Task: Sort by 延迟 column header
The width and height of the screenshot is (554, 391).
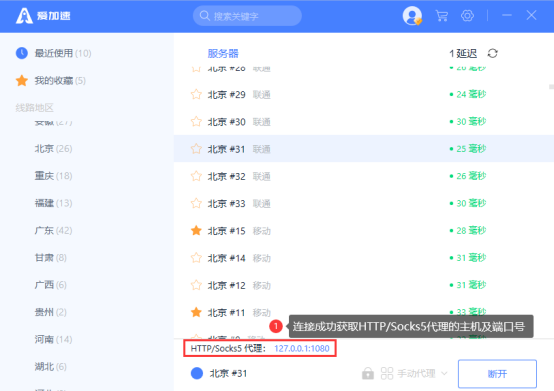Action: pyautogui.click(x=463, y=53)
